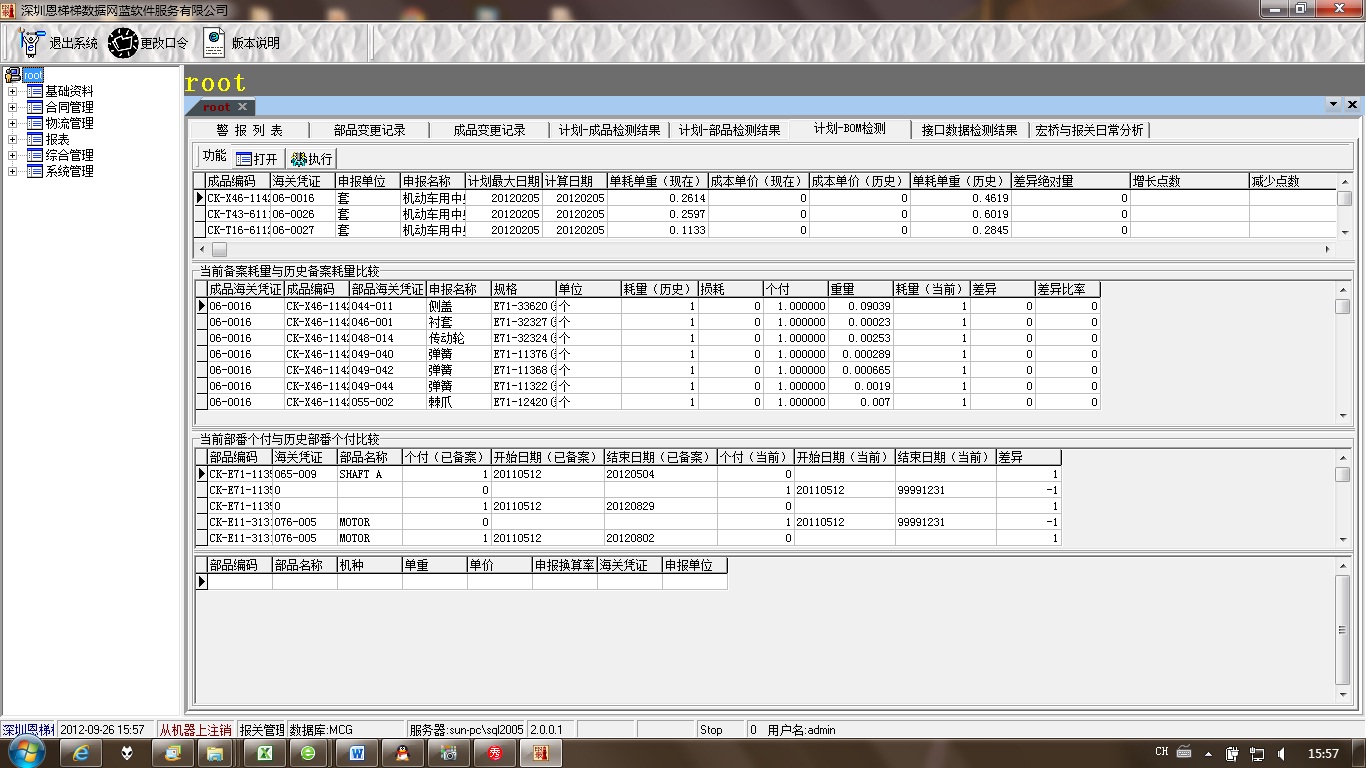Open Word from the Windows taskbar
The width and height of the screenshot is (1366, 768).
[357, 753]
